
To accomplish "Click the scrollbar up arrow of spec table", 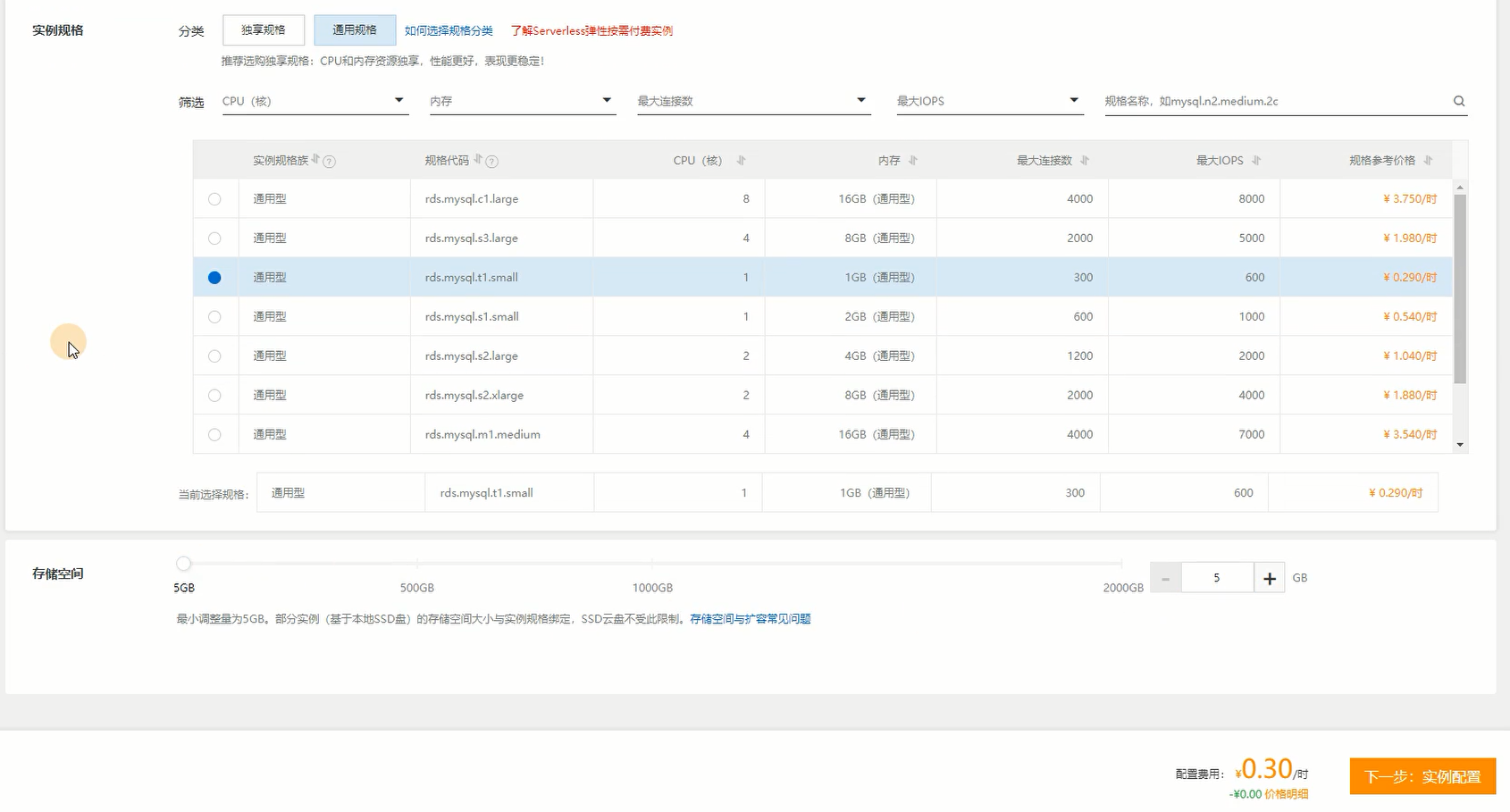I will pyautogui.click(x=1460, y=188).
